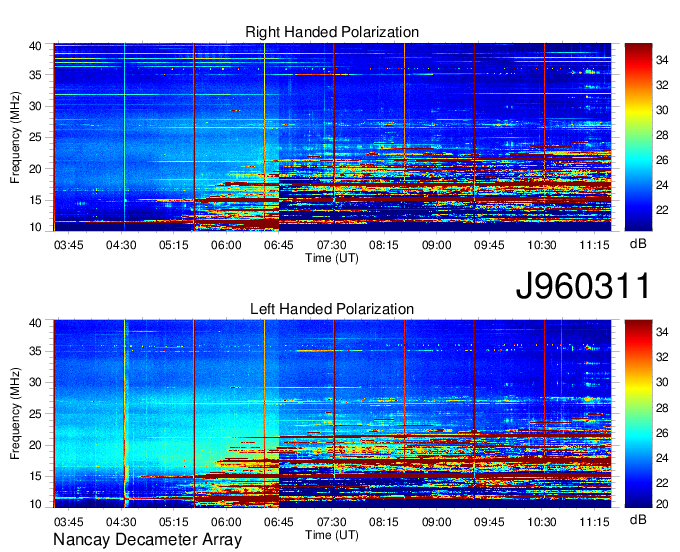Click 04:30 tick on Left Handed time axis
The image size is (680, 552).
click(x=121, y=522)
